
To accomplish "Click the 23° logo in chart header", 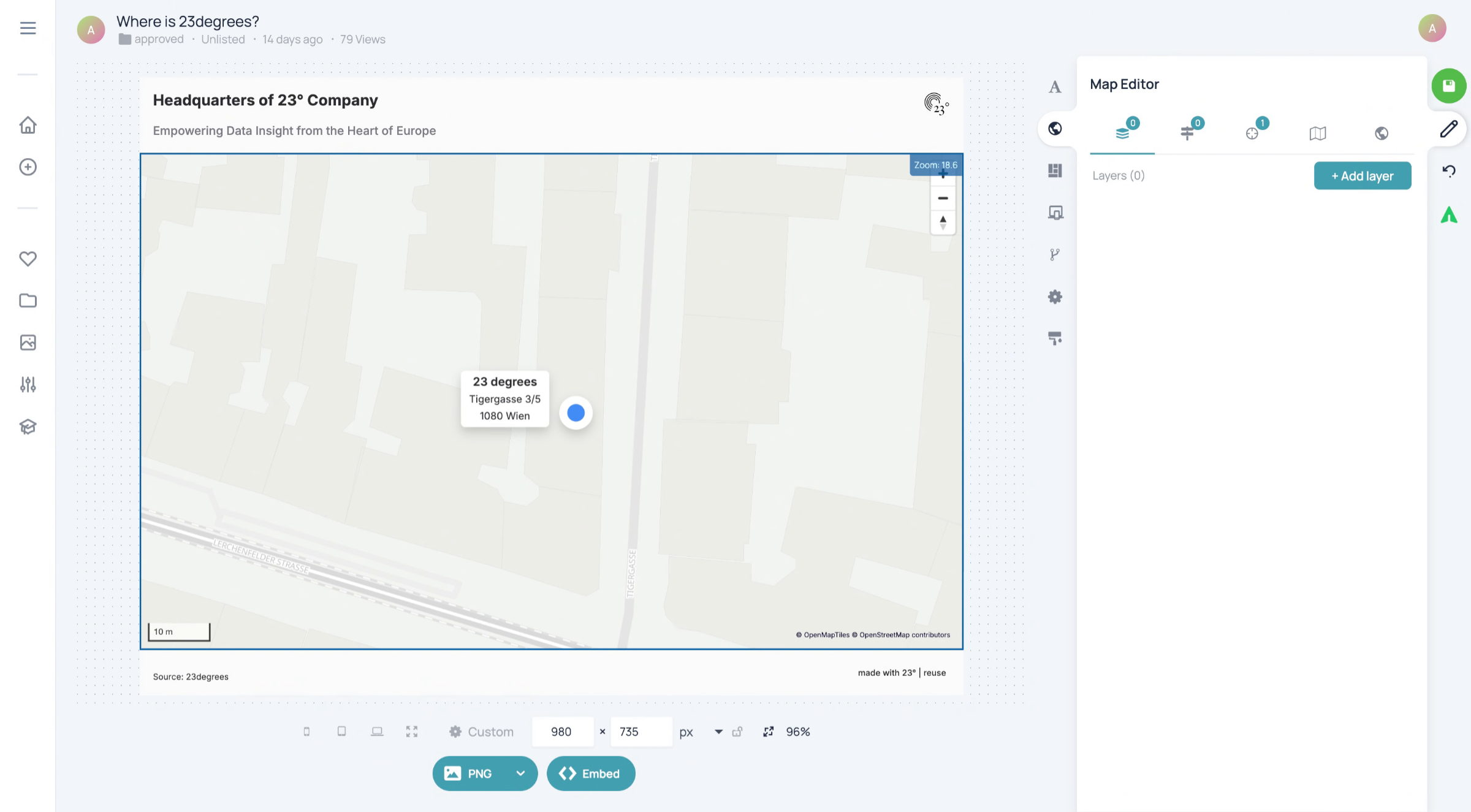I will [x=937, y=104].
